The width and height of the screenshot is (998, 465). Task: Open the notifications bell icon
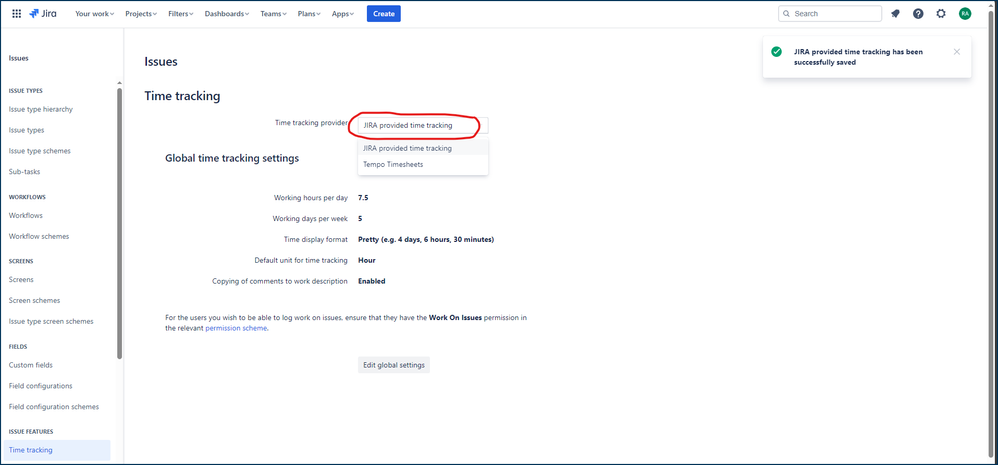point(895,13)
